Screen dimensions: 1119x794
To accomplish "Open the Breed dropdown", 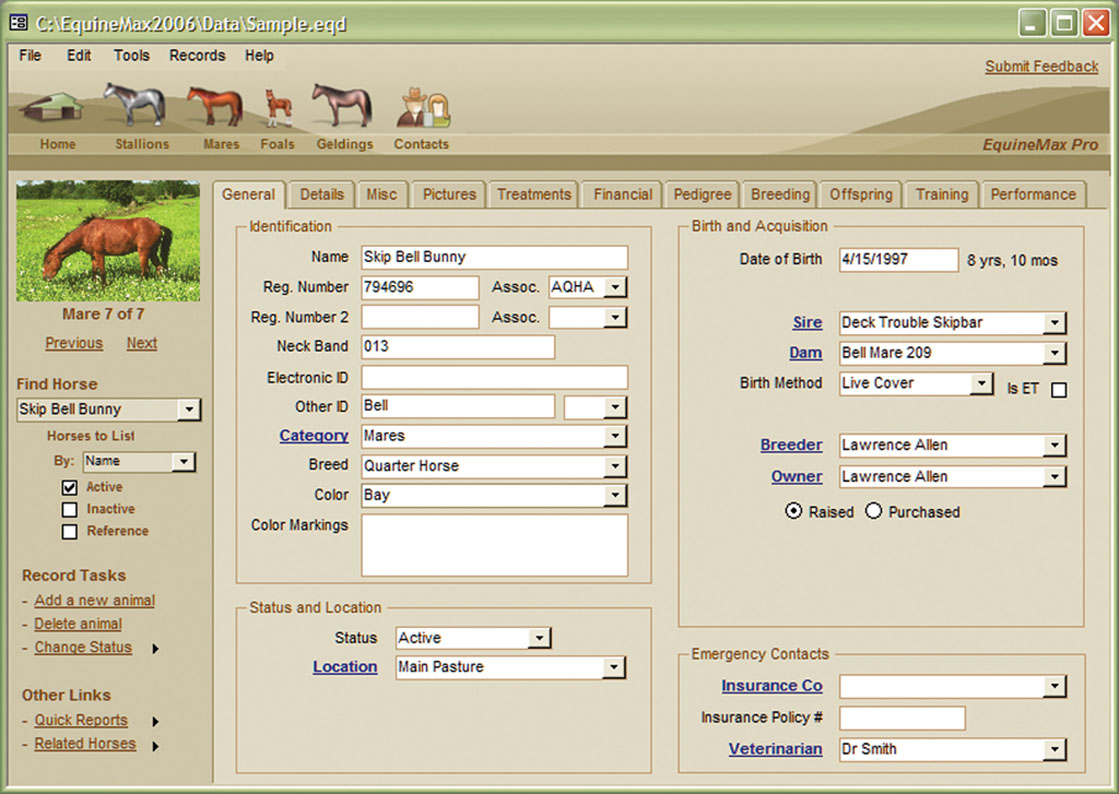I will pyautogui.click(x=618, y=465).
